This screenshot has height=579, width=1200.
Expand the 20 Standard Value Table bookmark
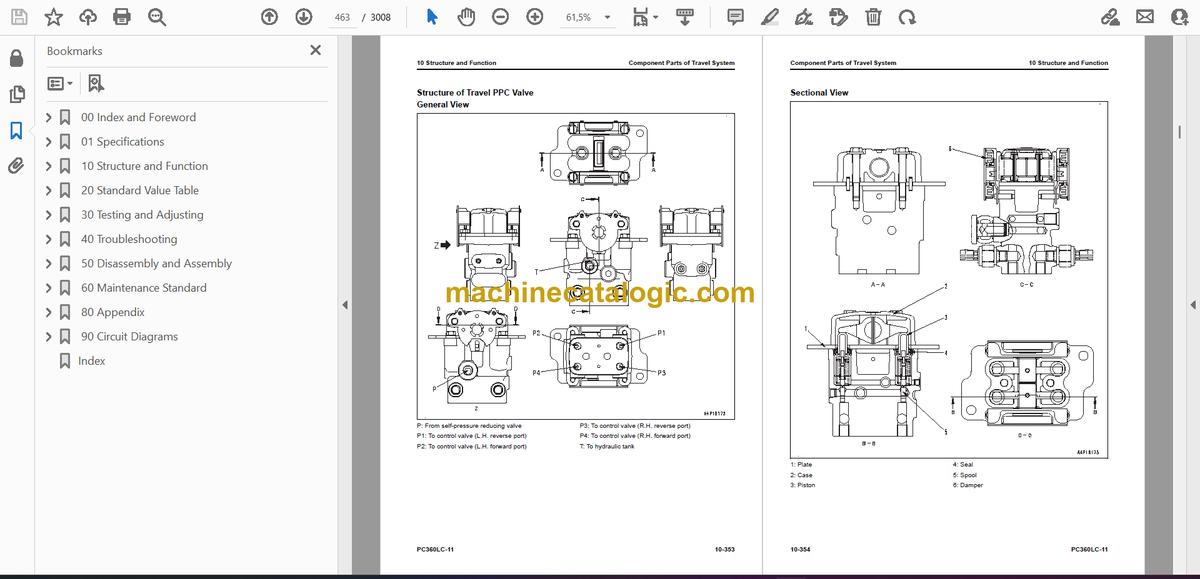[48, 190]
